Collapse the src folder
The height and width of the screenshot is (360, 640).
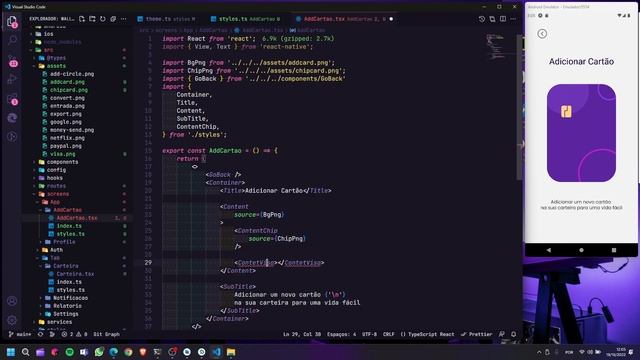point(48,50)
